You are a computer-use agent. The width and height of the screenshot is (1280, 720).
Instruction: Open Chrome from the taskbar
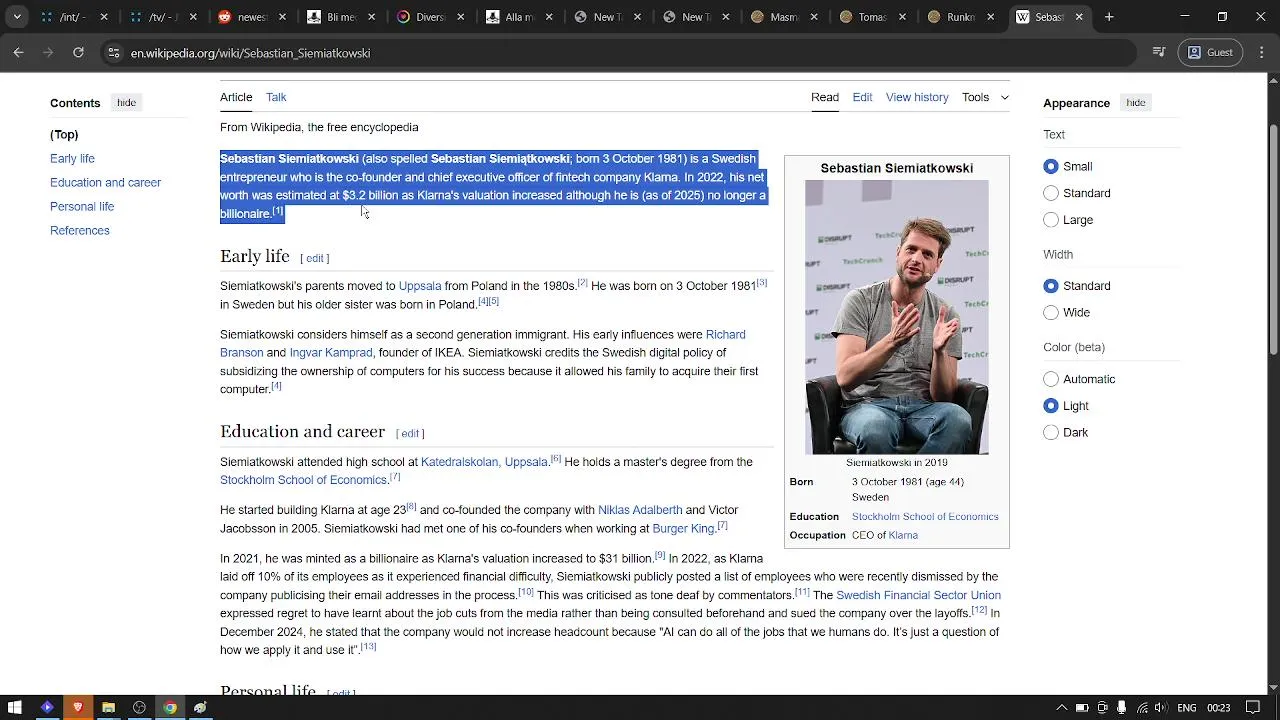click(170, 708)
